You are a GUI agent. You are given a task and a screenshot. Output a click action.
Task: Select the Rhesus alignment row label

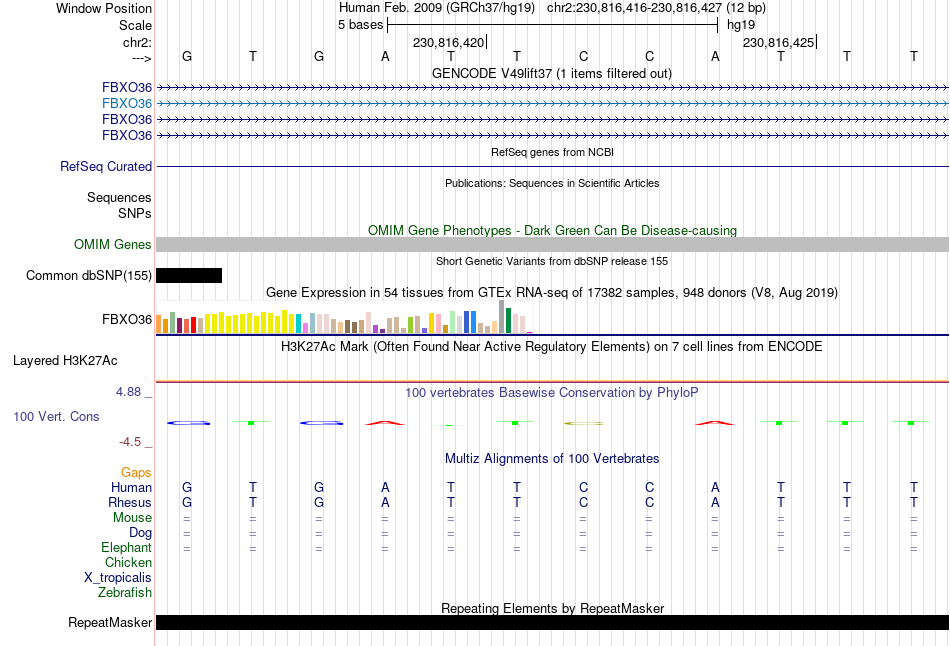click(x=130, y=503)
